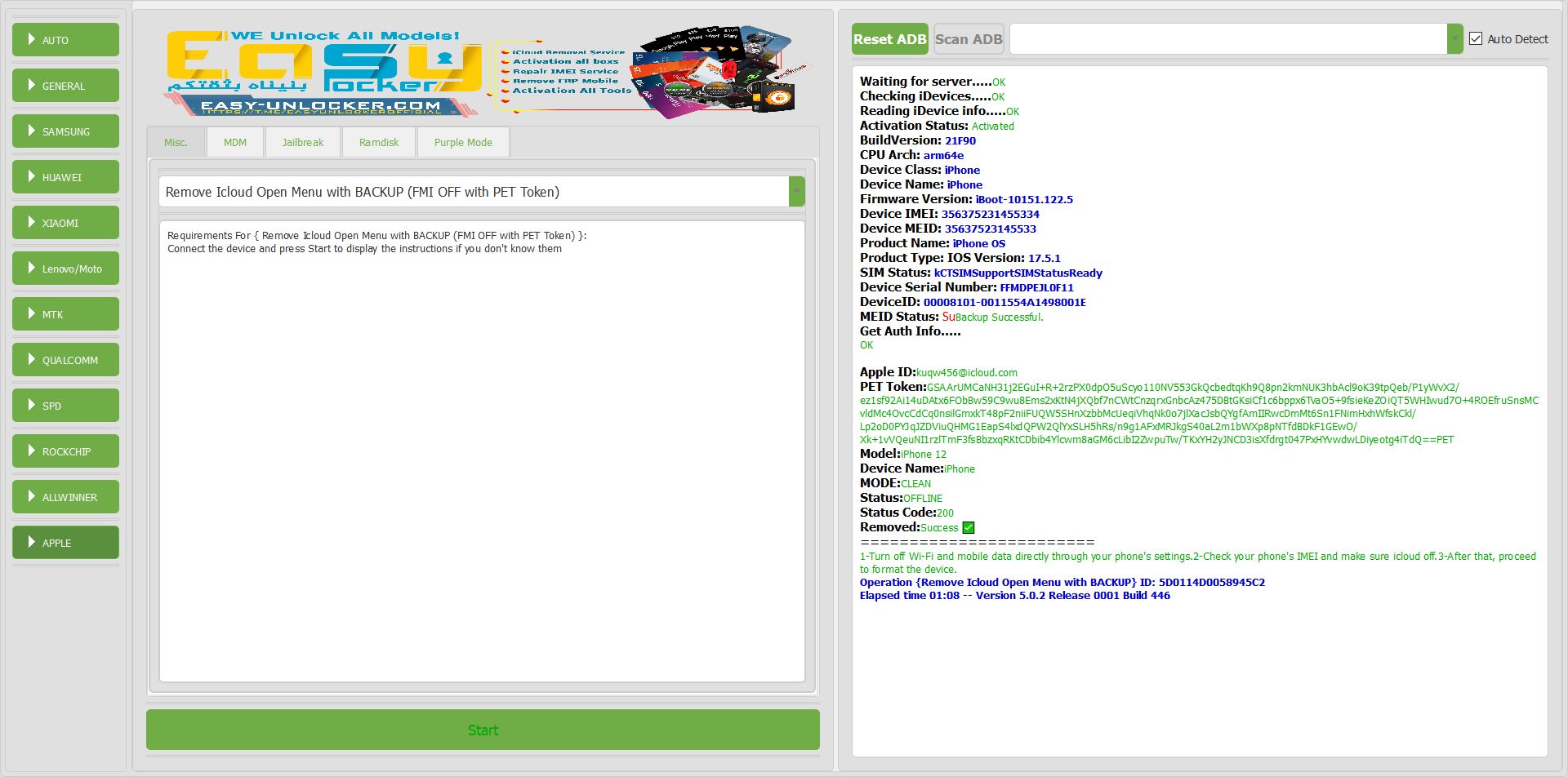
Task: Open the SPD section
Action: point(65,405)
